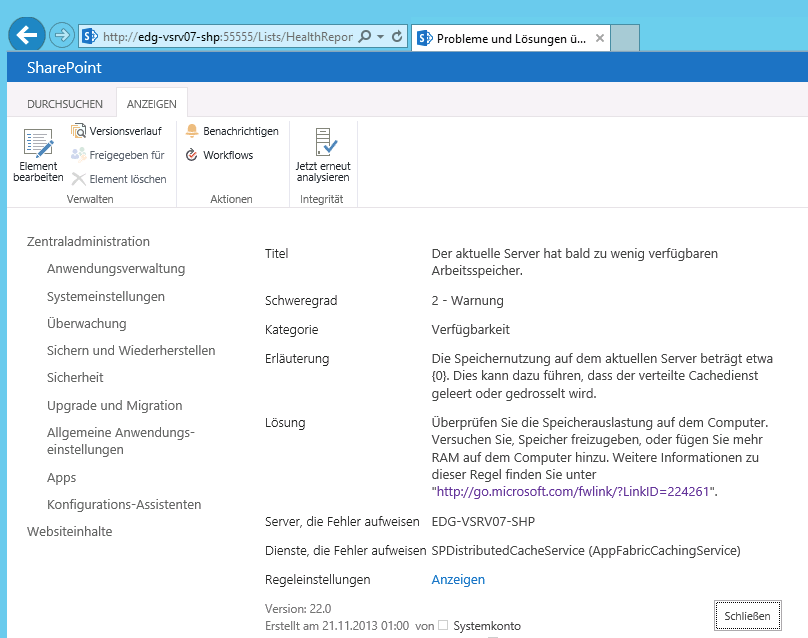
Task: Click the refresh page icon
Action: point(397,36)
